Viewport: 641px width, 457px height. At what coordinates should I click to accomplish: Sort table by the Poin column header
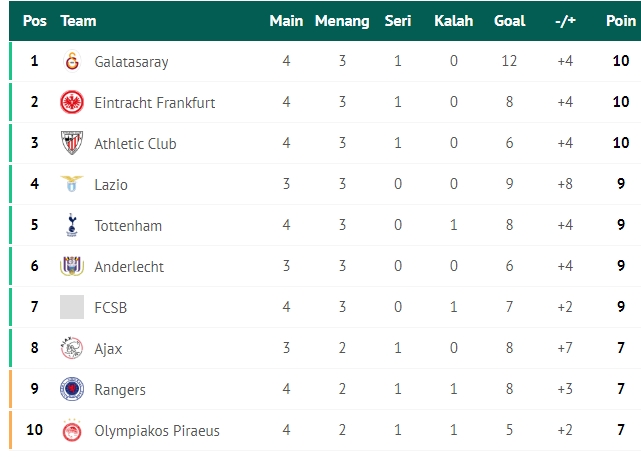click(x=621, y=21)
